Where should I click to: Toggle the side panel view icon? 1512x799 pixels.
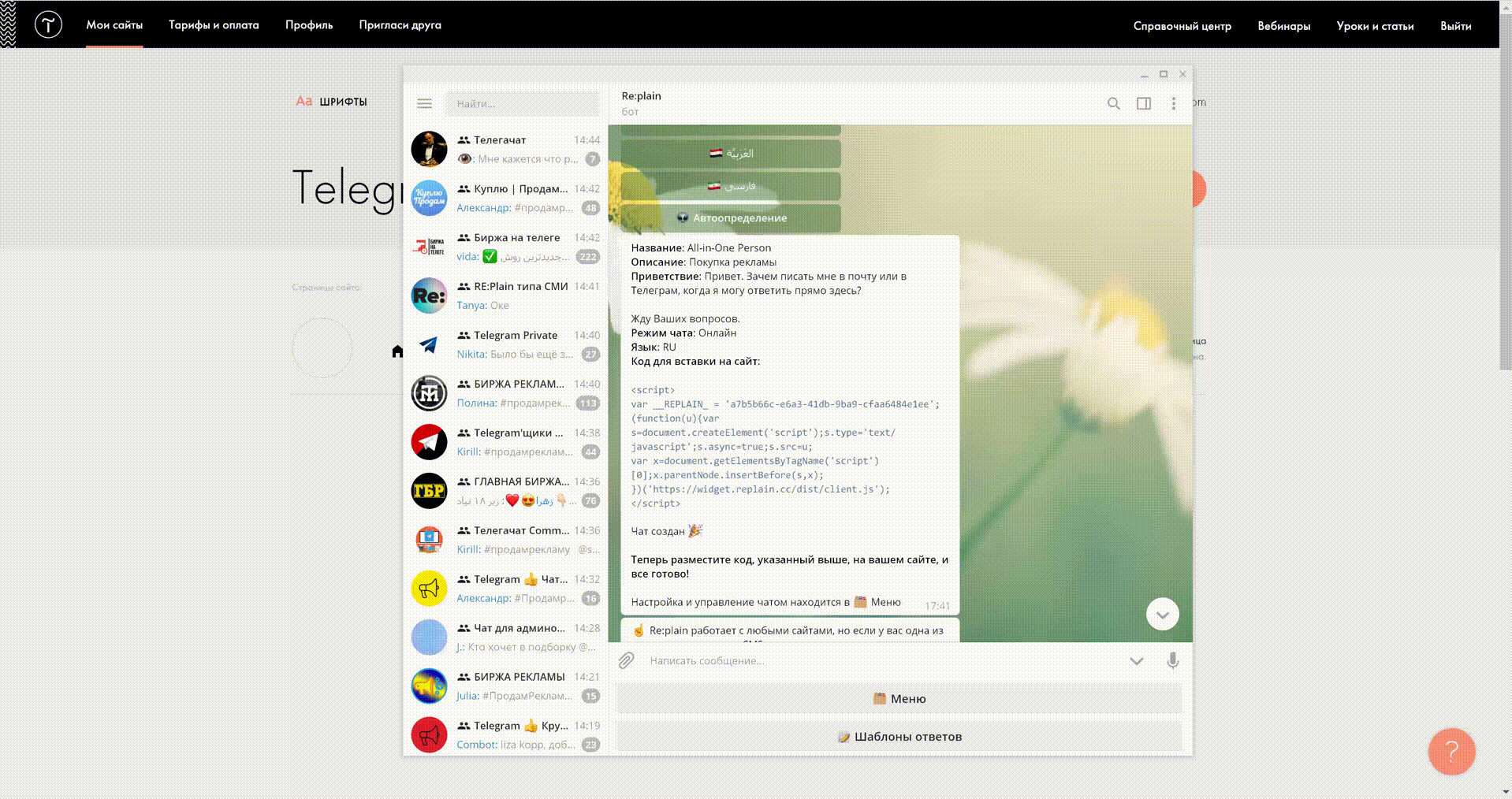click(x=1143, y=103)
